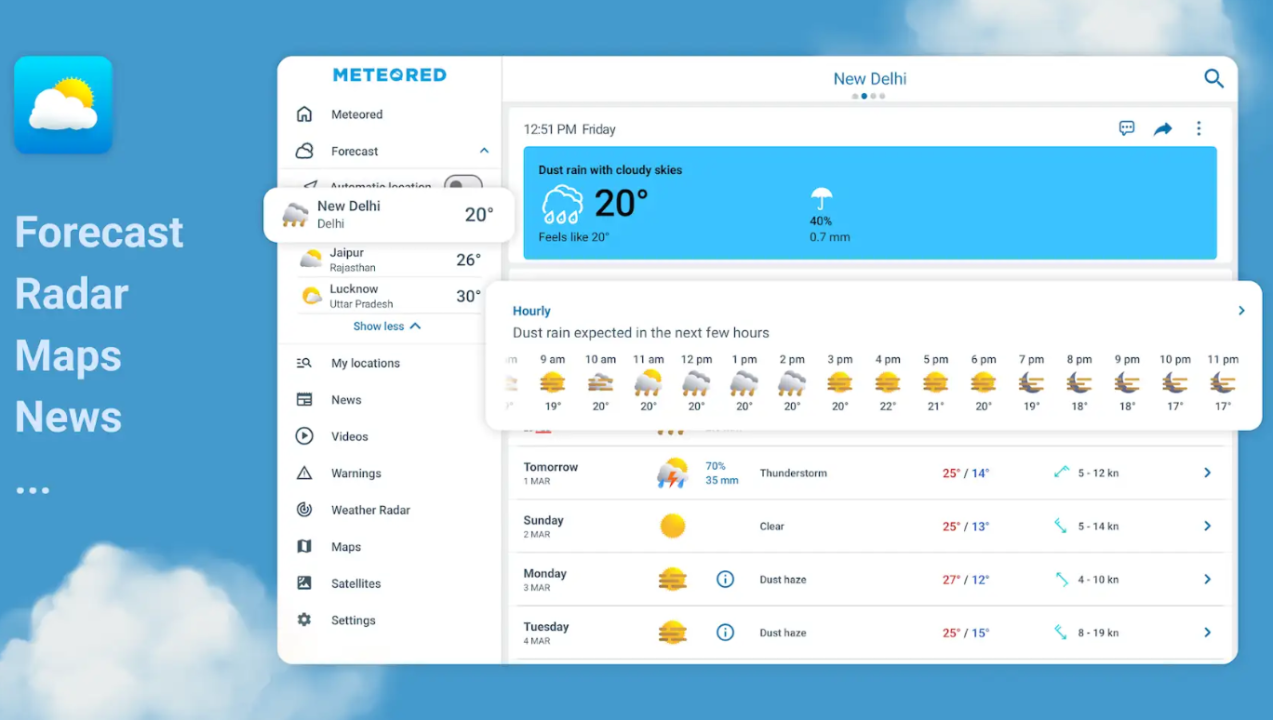Click the wind direction arrow in Tomorrow row
This screenshot has height=720, width=1273.
[x=1061, y=472]
